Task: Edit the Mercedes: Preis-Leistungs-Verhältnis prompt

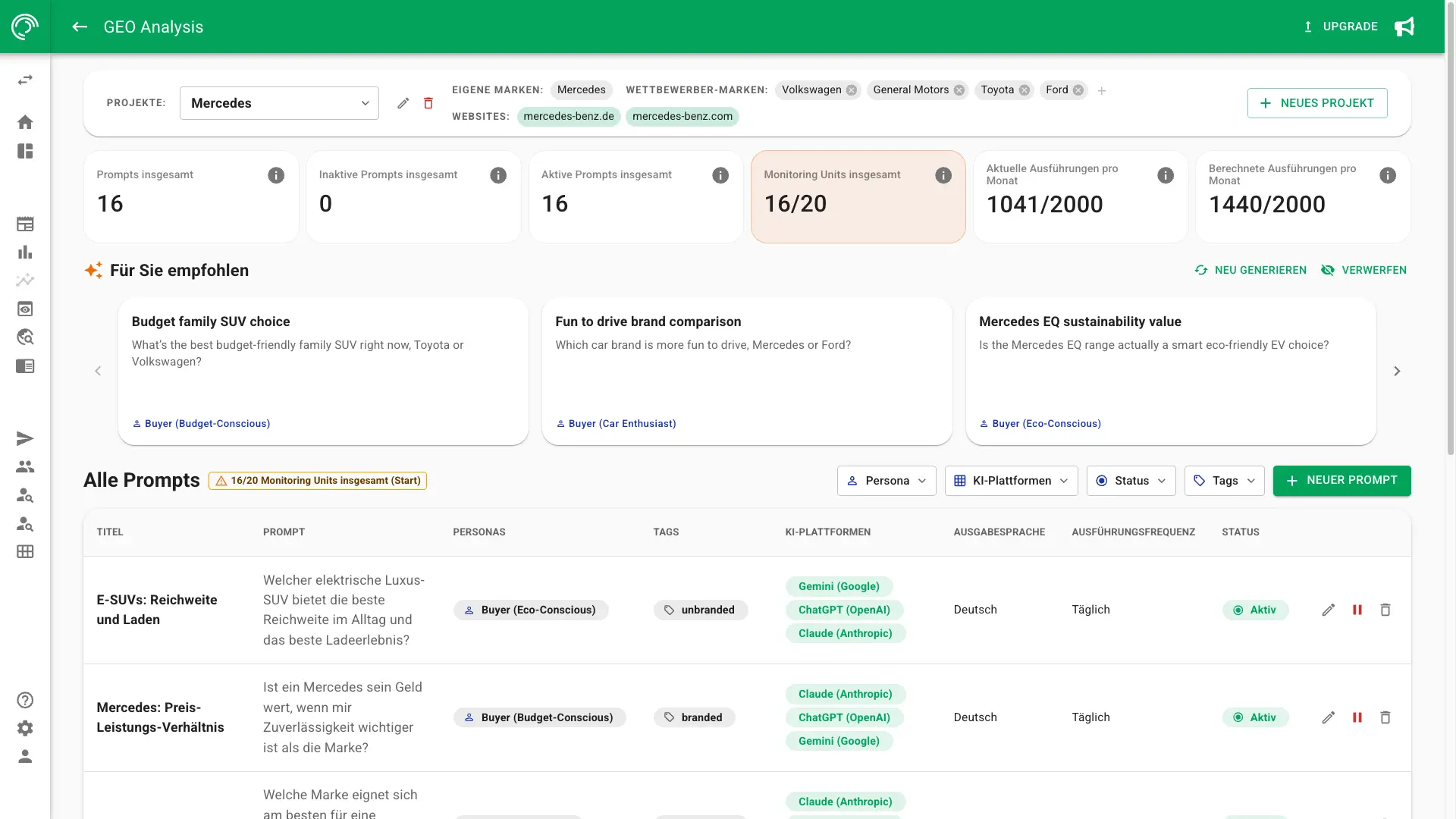Action: [1329, 717]
